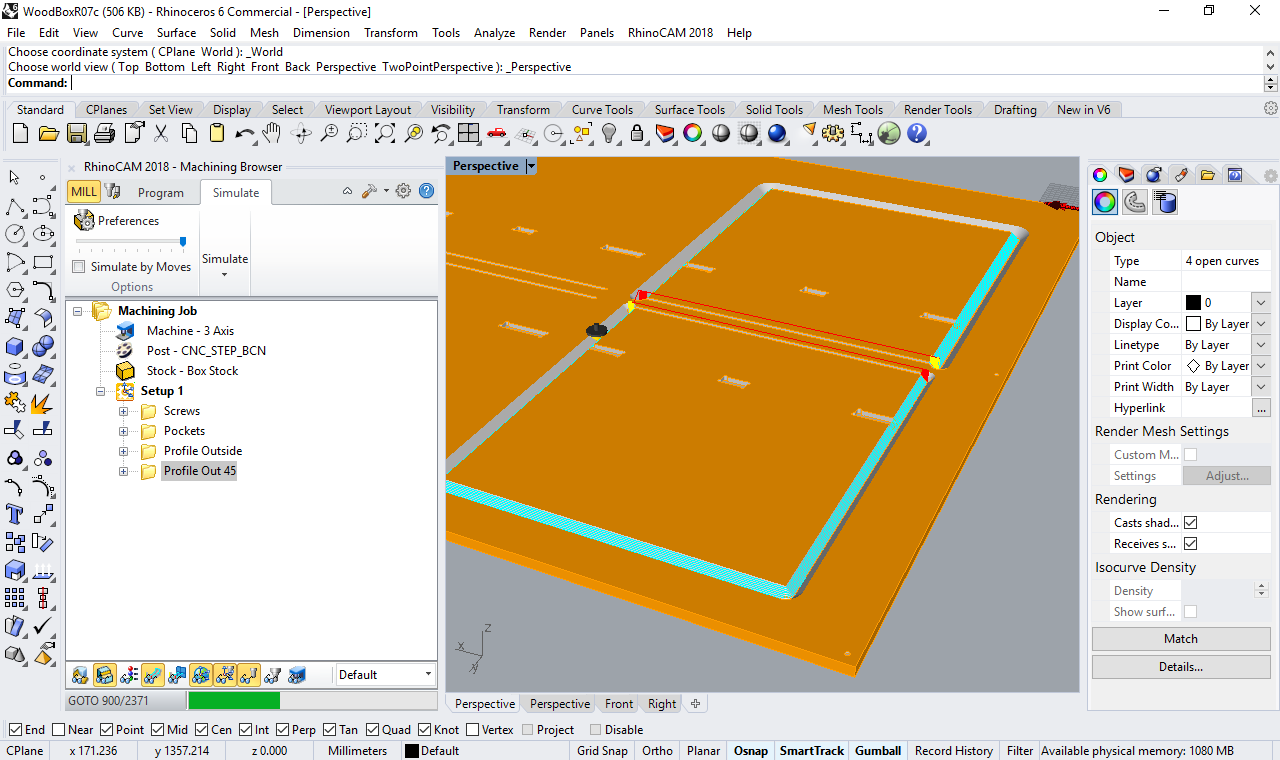
Task: Open the Analyze menu
Action: pos(494,33)
